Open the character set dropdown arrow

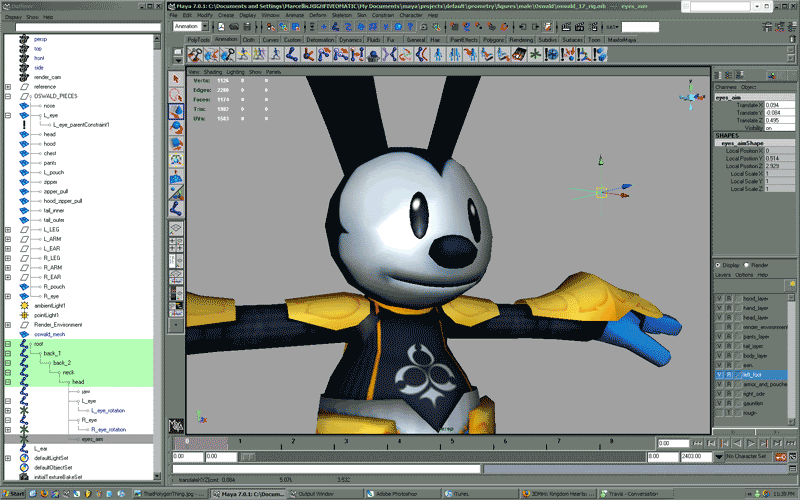719,457
